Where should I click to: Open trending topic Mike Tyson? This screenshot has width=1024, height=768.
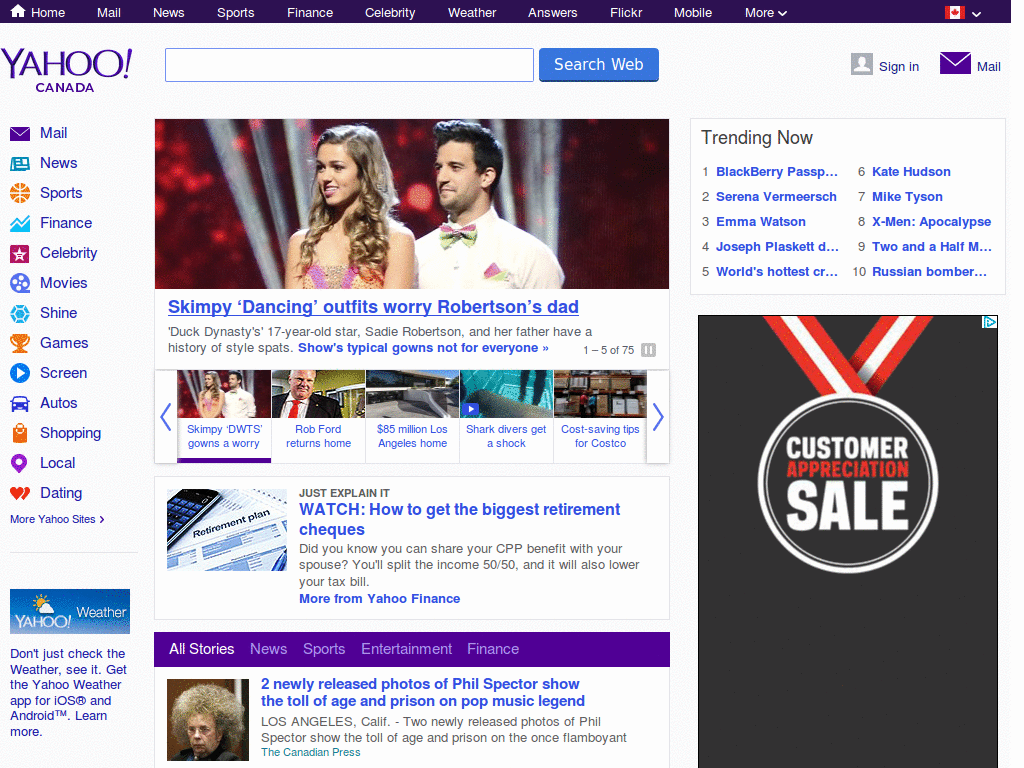(907, 197)
